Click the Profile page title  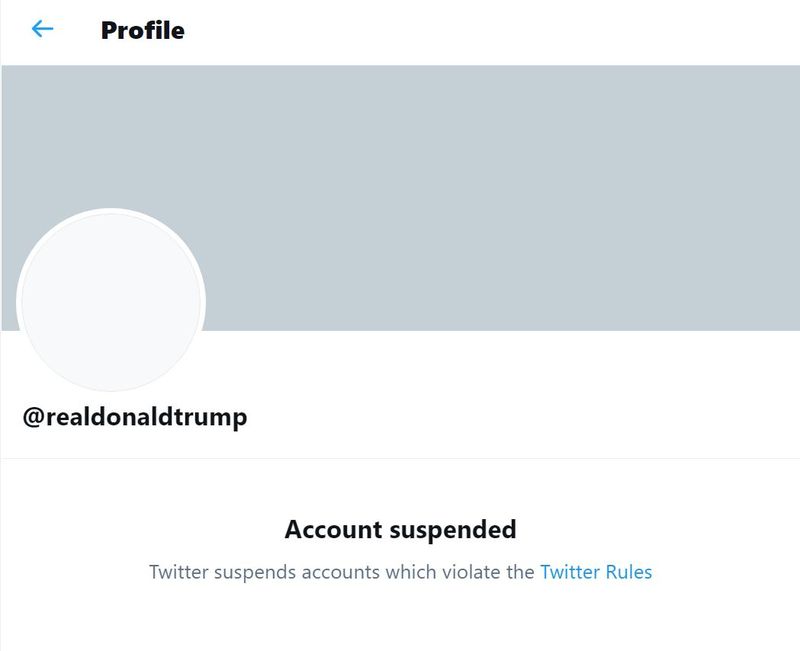pos(142,30)
